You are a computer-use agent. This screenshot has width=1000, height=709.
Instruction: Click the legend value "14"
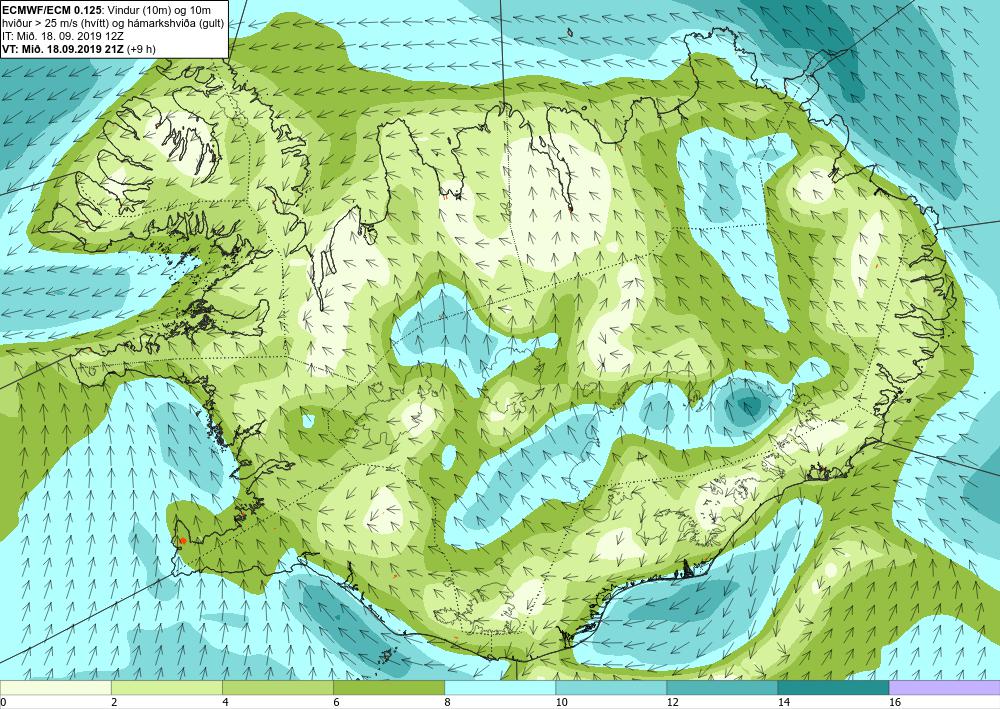[x=783, y=702]
